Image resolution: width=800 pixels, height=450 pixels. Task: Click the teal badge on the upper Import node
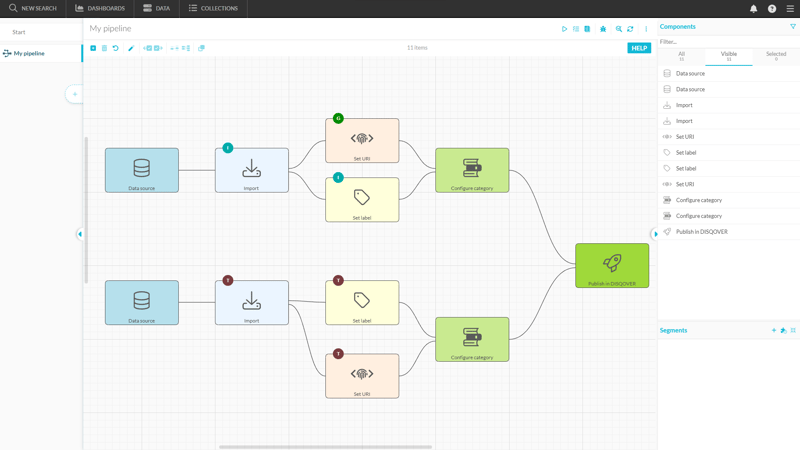click(x=228, y=148)
